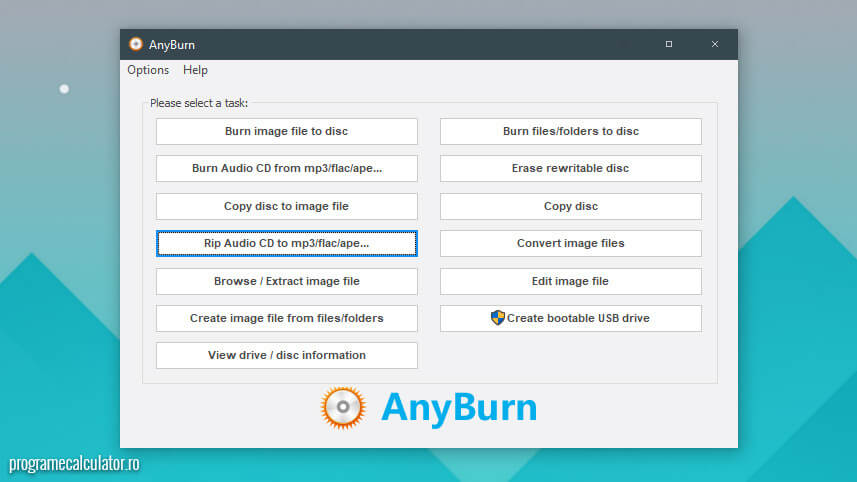857x482 pixels.
Task: Click the AnyBurn title bar app icon
Action: [136, 44]
